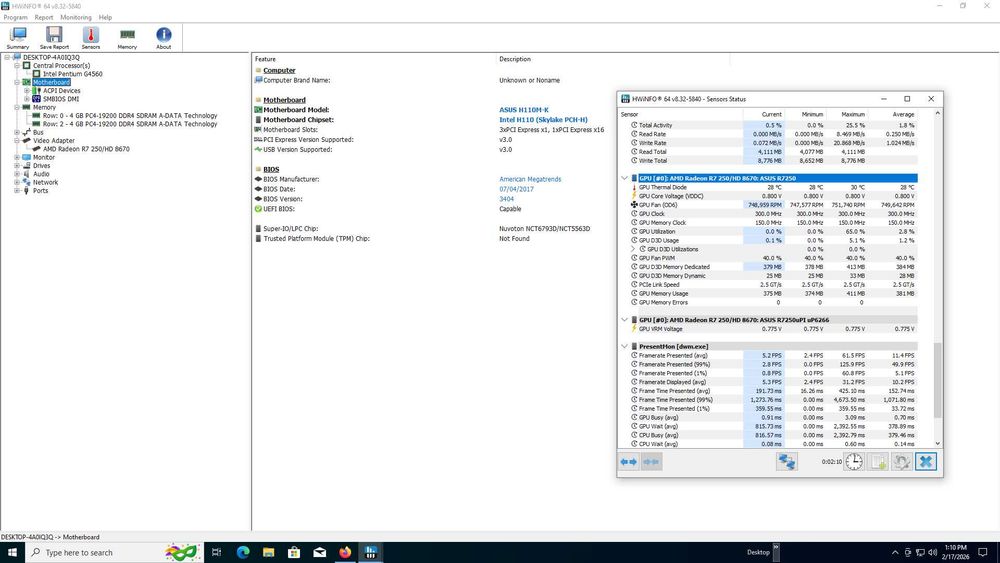Open the Report menu
The width and height of the screenshot is (1000, 563).
click(x=44, y=17)
